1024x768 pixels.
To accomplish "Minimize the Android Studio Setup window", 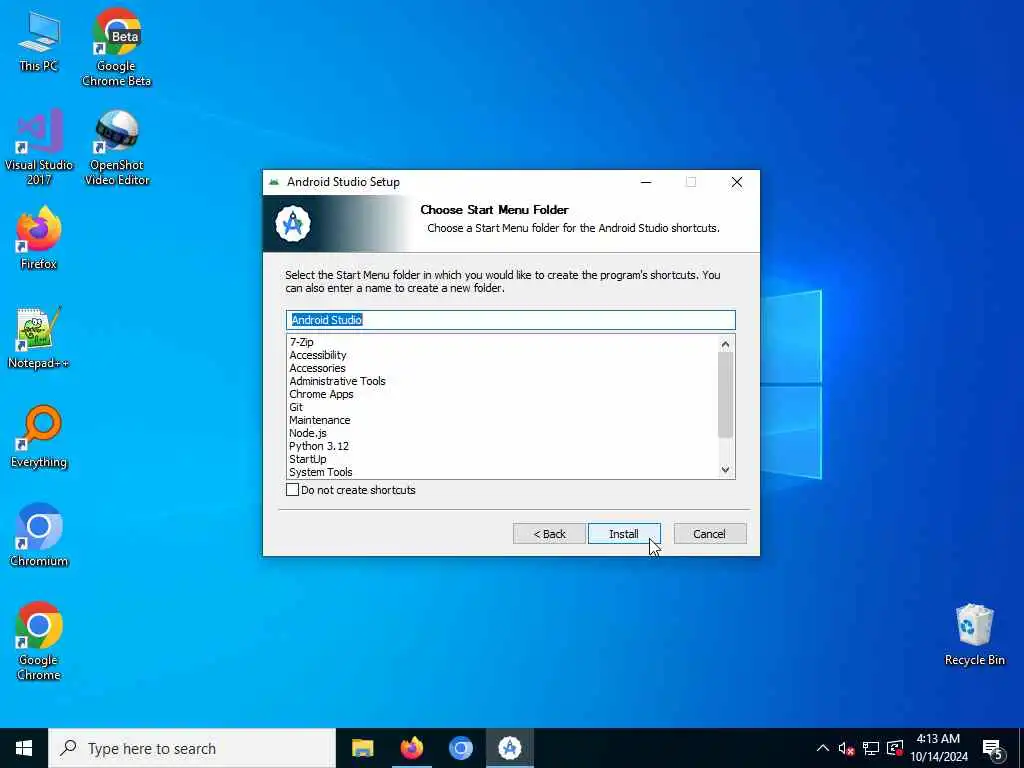I will (x=646, y=182).
